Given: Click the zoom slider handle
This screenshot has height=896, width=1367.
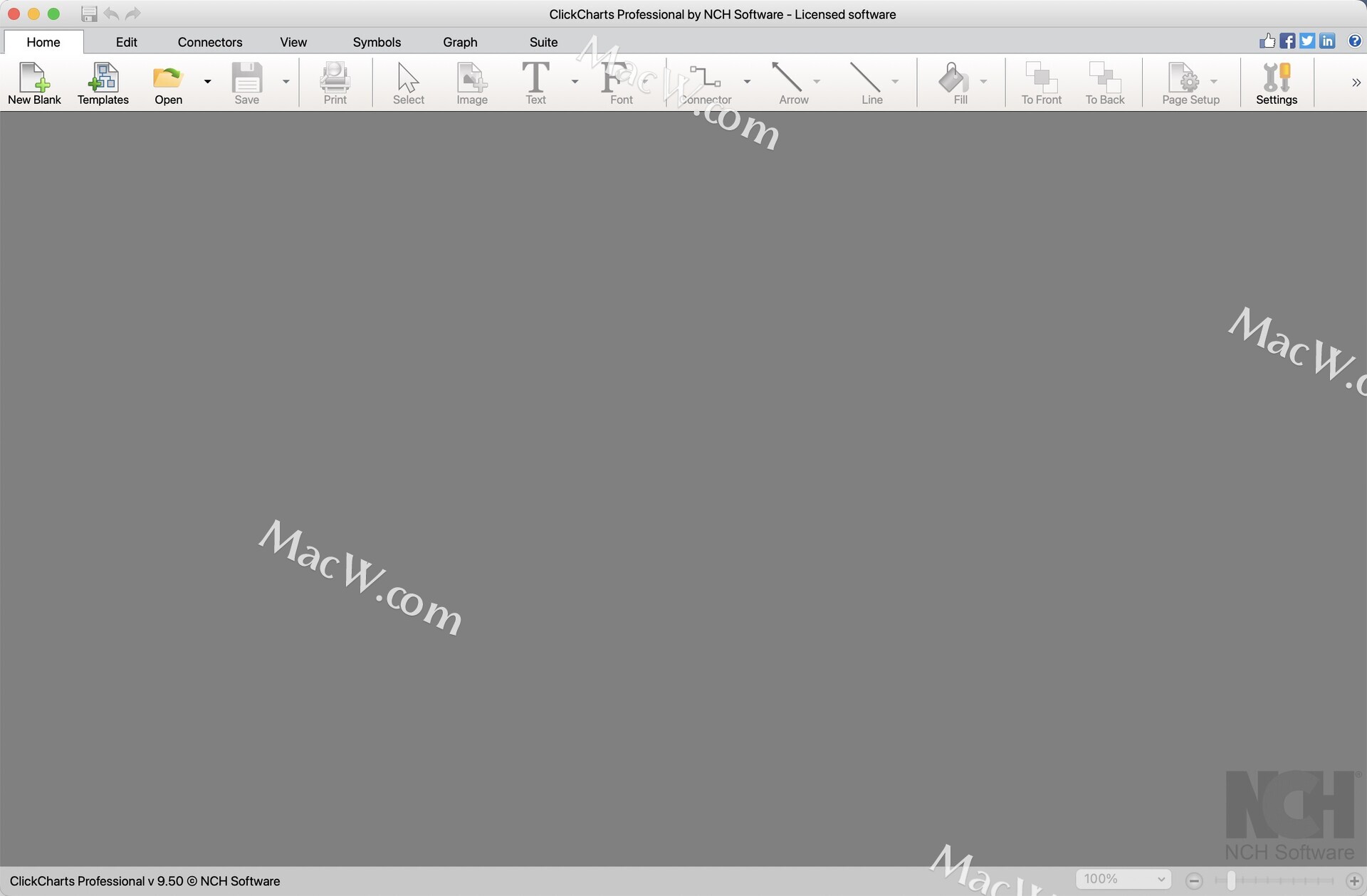Looking at the screenshot, I should tap(1230, 880).
